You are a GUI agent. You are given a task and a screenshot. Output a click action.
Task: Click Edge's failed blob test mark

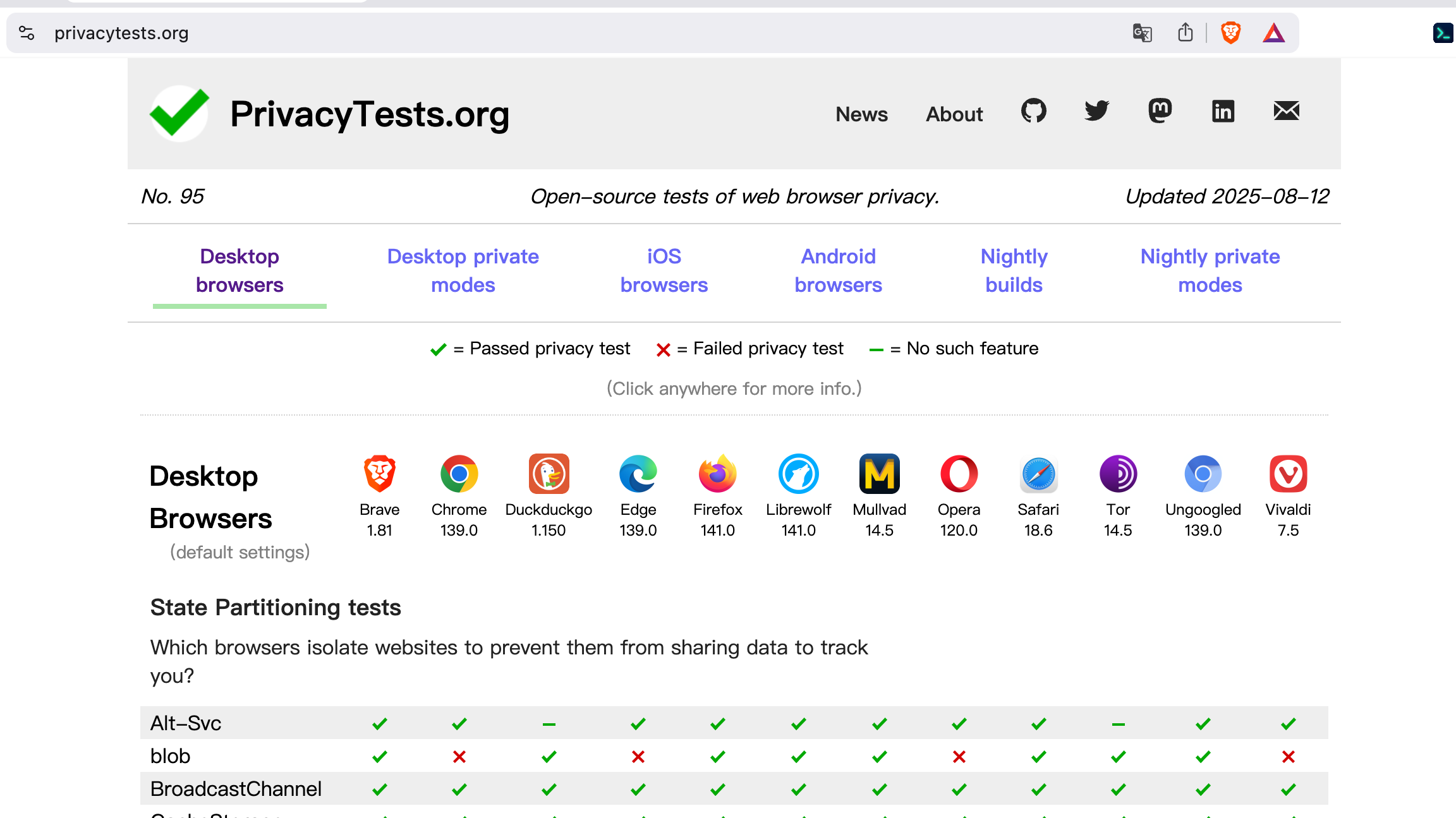pos(638,757)
